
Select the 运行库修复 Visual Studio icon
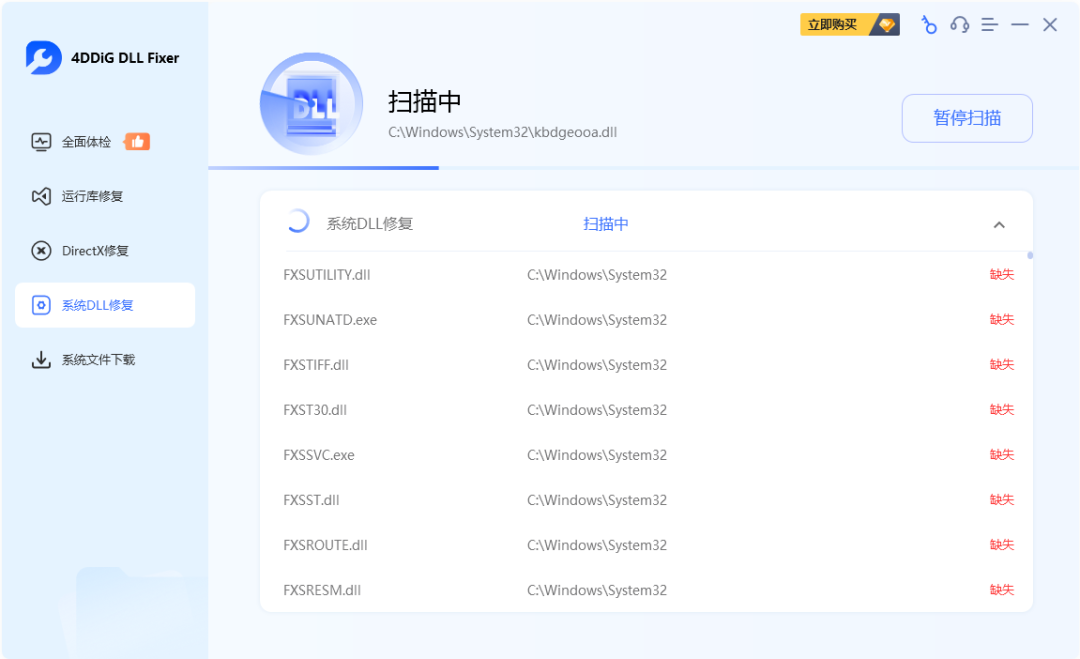tap(41, 196)
